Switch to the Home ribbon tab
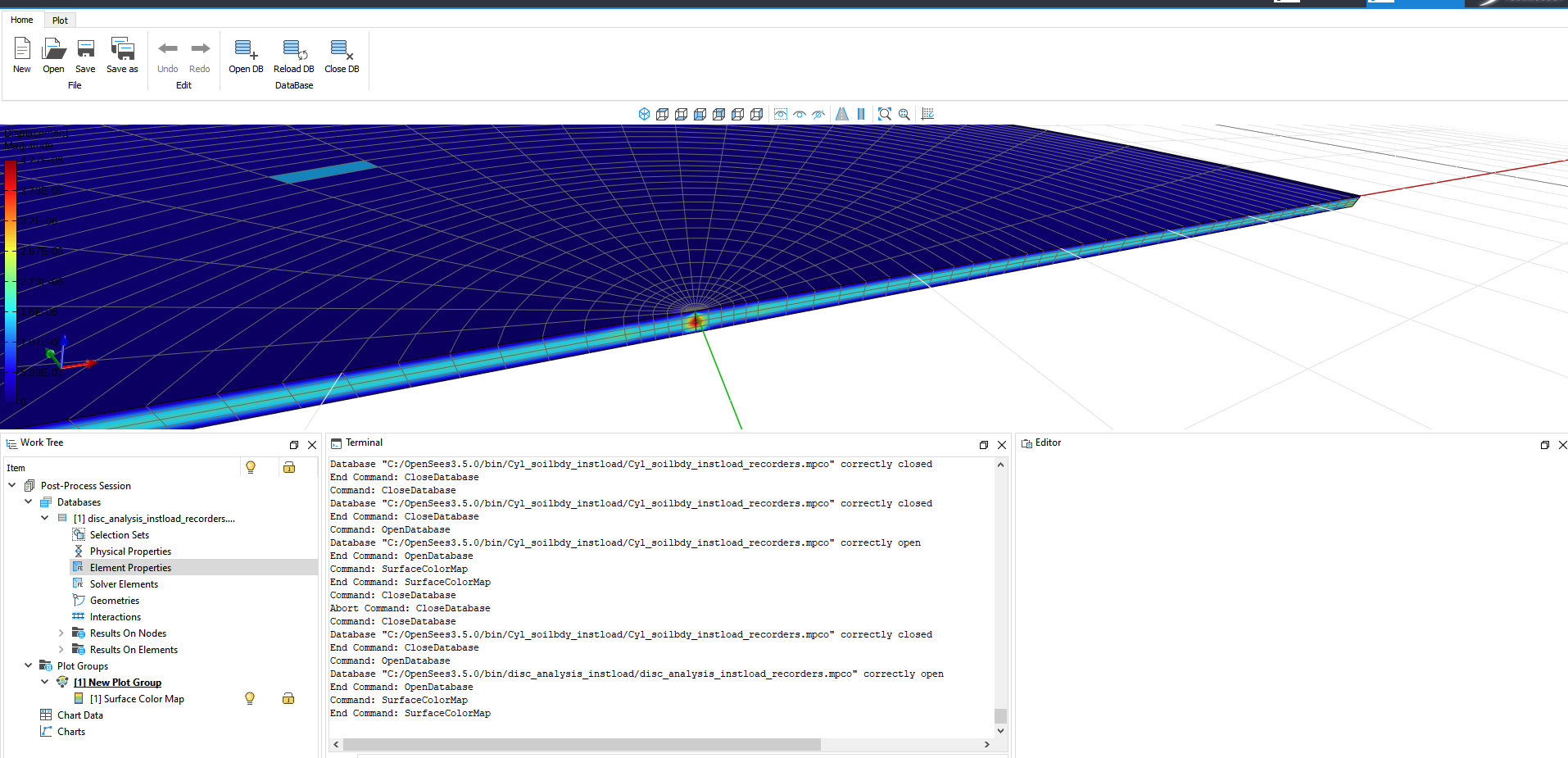 (x=22, y=20)
